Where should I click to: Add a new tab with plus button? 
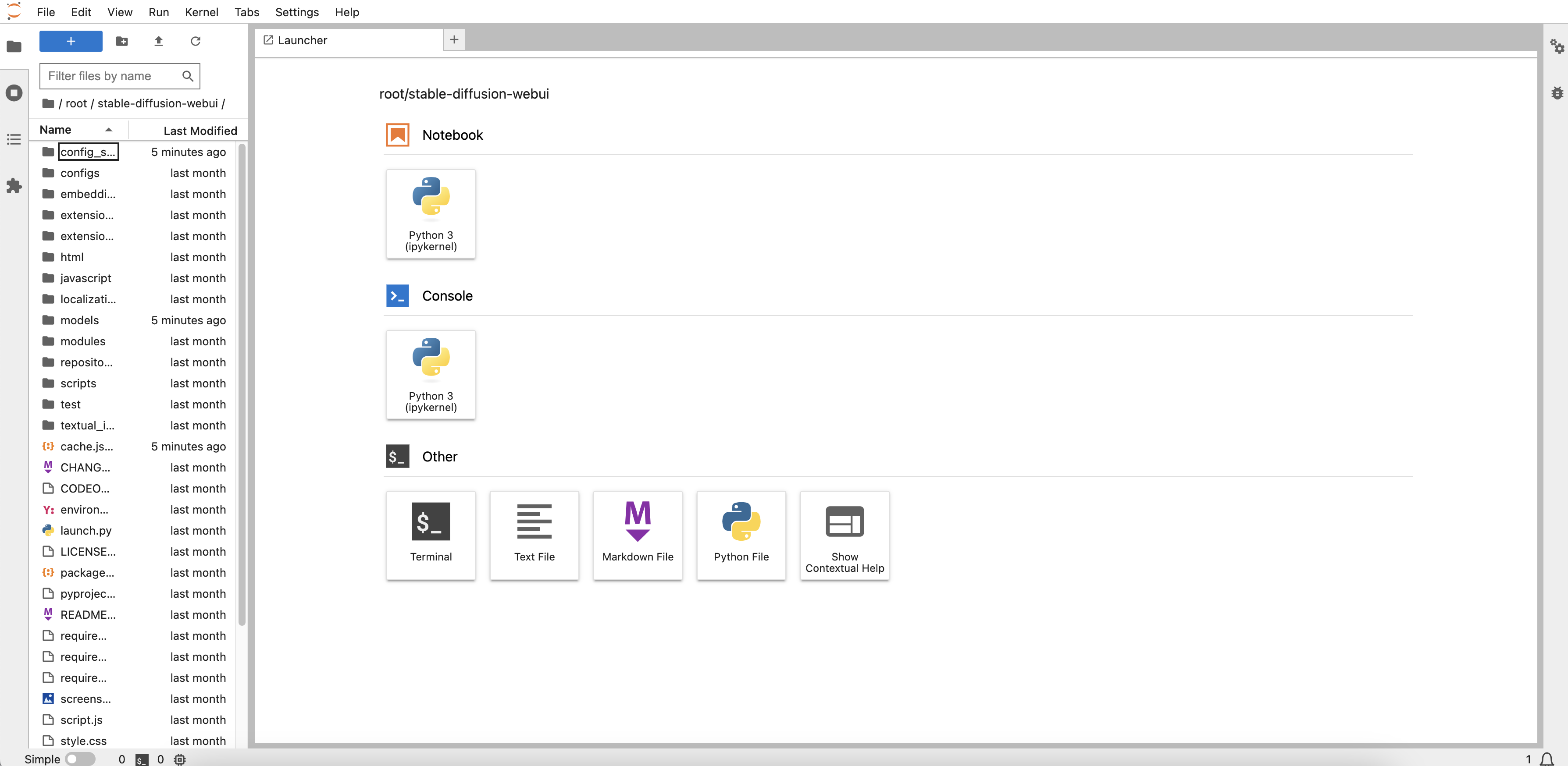[x=454, y=39]
